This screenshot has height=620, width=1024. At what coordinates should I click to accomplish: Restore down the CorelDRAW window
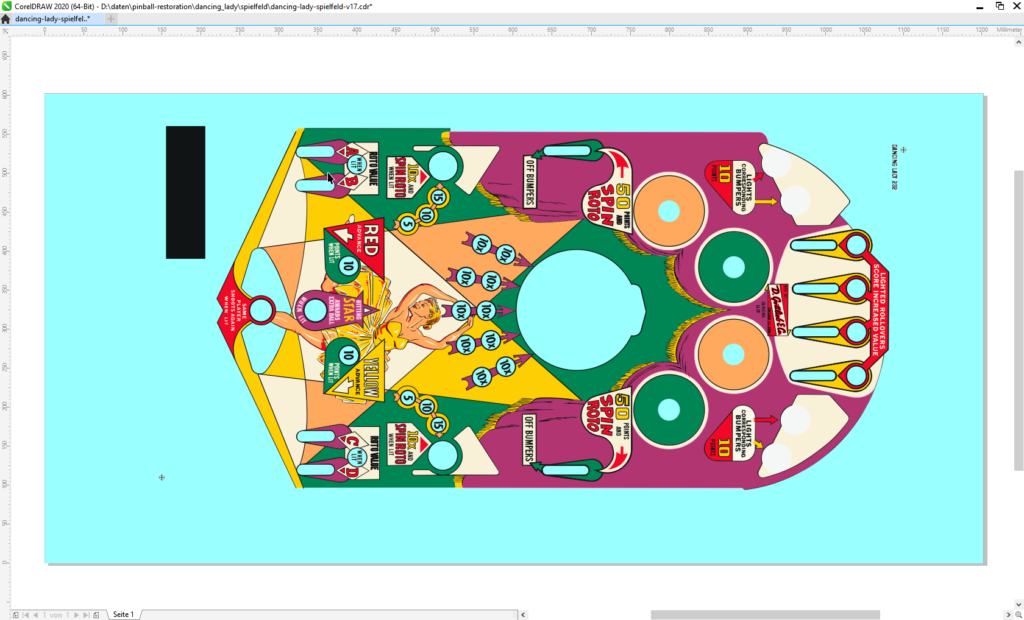tap(999, 6)
